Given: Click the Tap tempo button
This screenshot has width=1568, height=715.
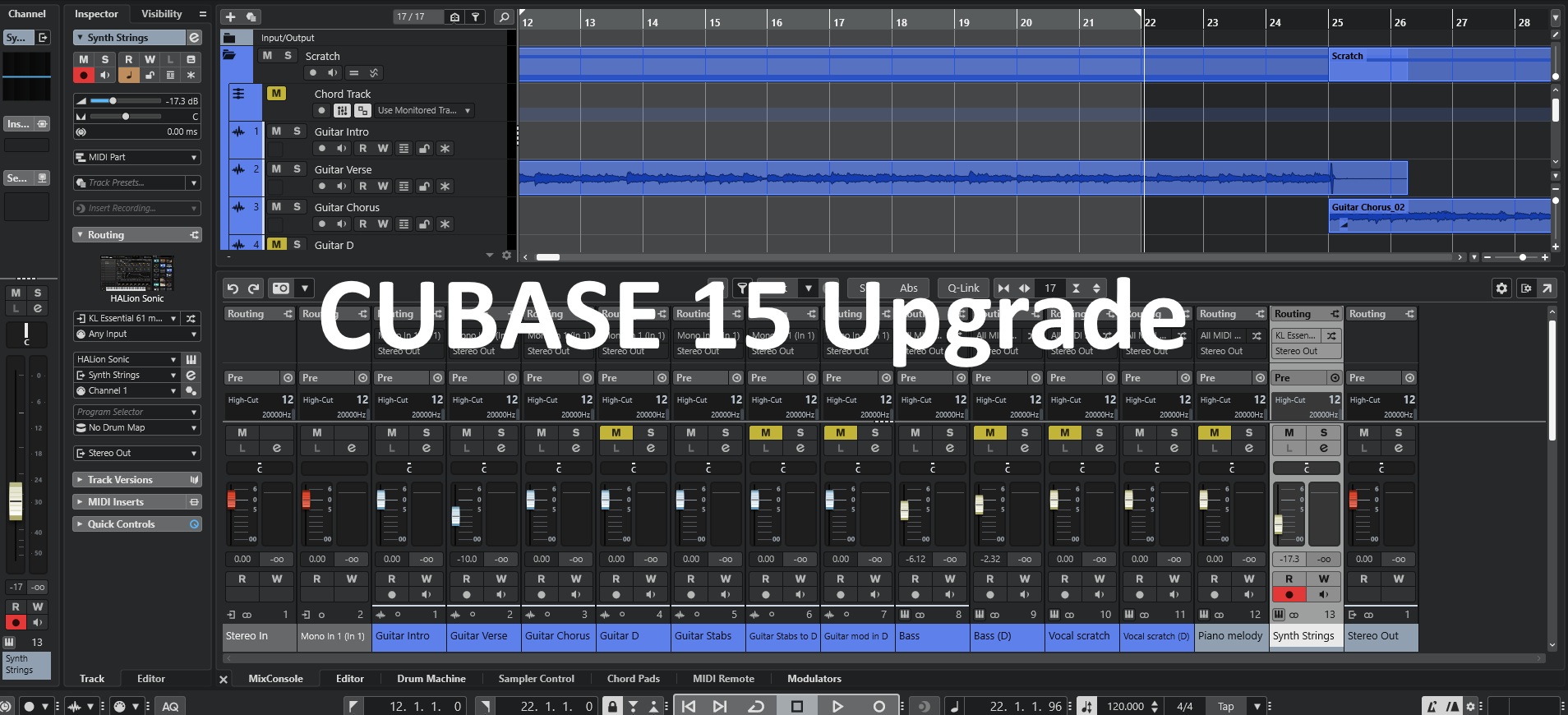Looking at the screenshot, I should [1225, 706].
